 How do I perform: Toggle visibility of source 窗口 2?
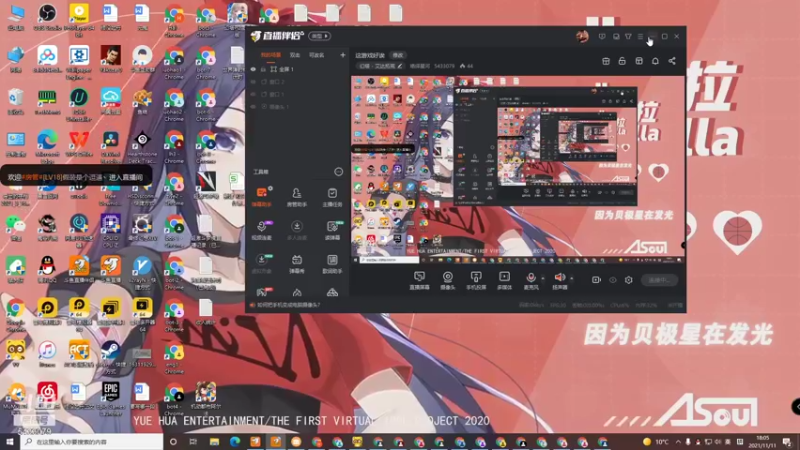[x=253, y=82]
